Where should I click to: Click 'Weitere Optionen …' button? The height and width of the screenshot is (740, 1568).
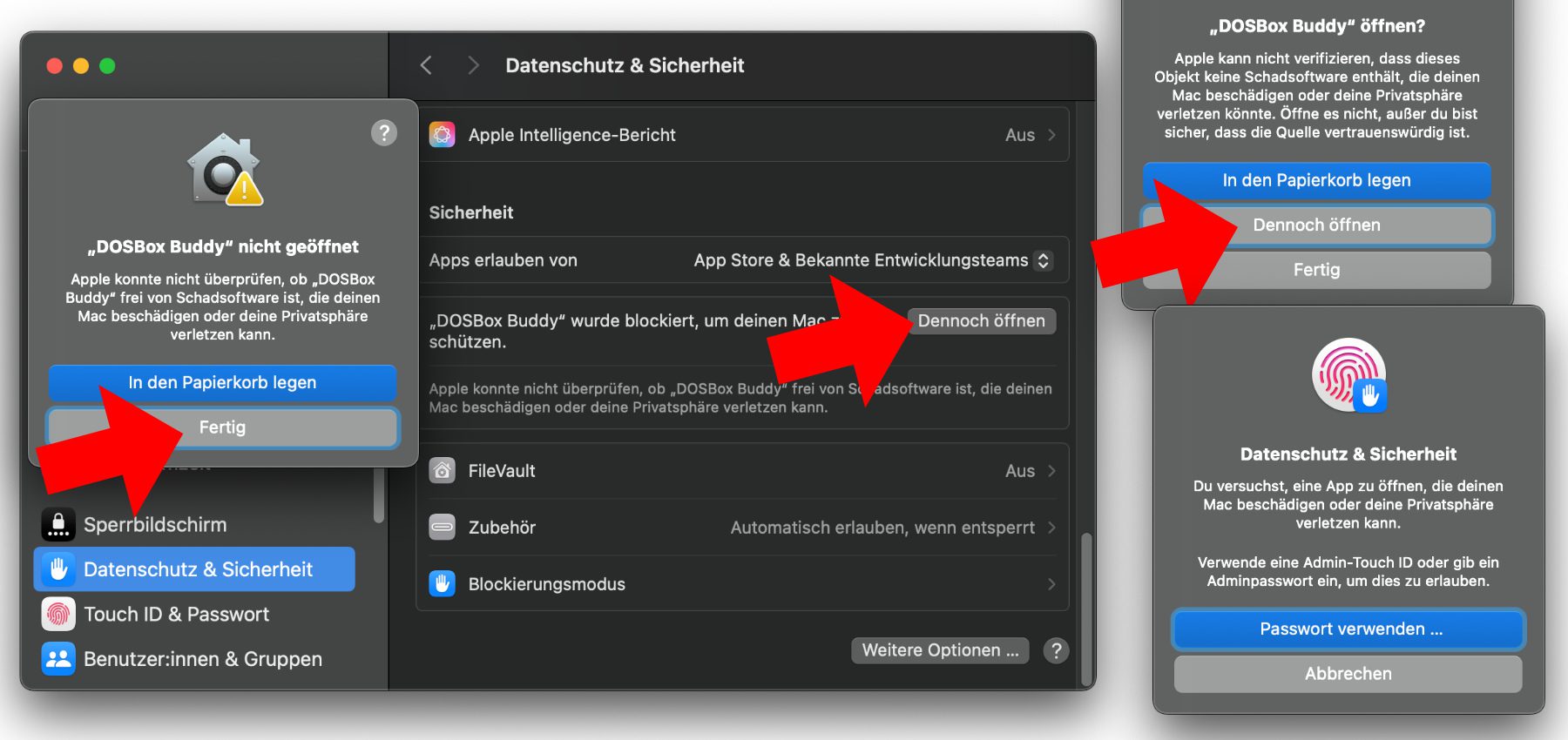(x=940, y=650)
